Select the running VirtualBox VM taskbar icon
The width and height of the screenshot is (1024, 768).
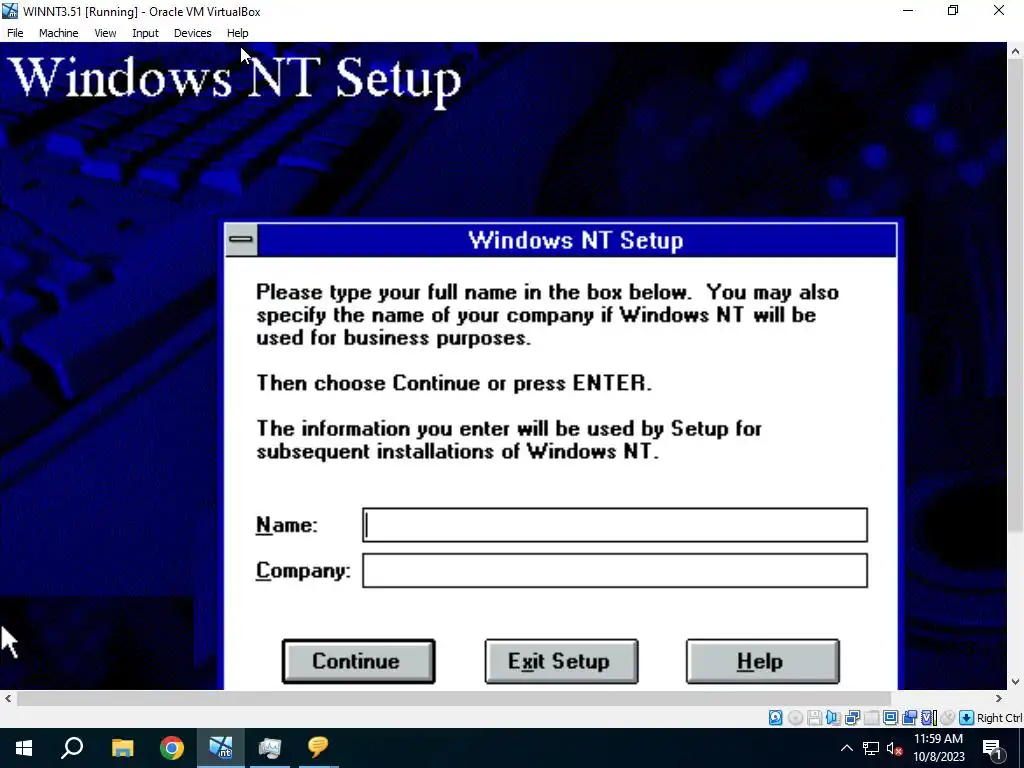221,748
